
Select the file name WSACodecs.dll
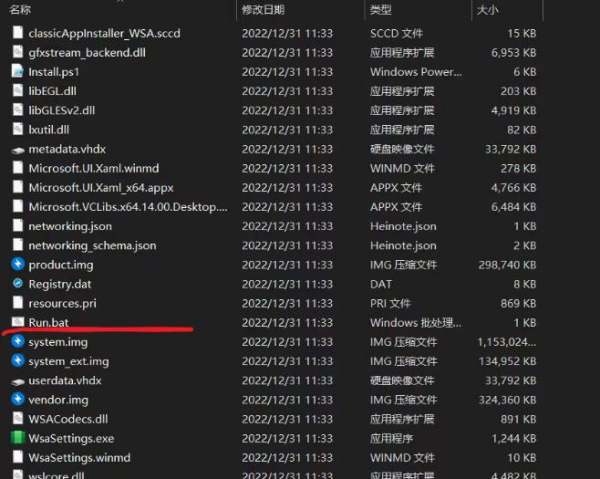(x=68, y=419)
